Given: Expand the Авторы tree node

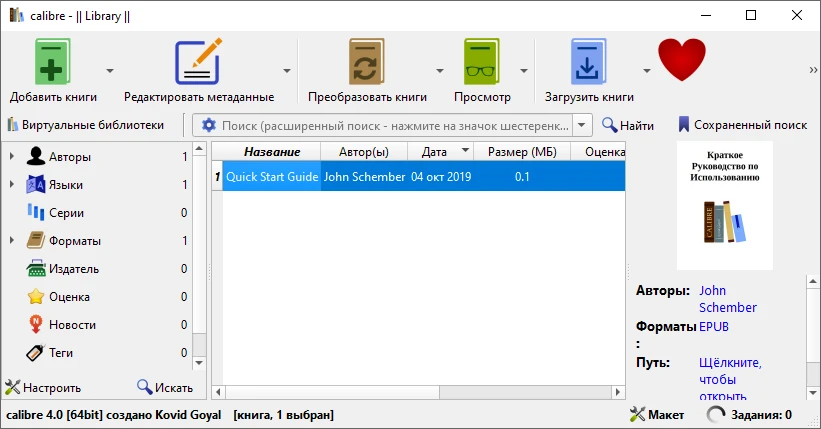Looking at the screenshot, I should (12, 157).
